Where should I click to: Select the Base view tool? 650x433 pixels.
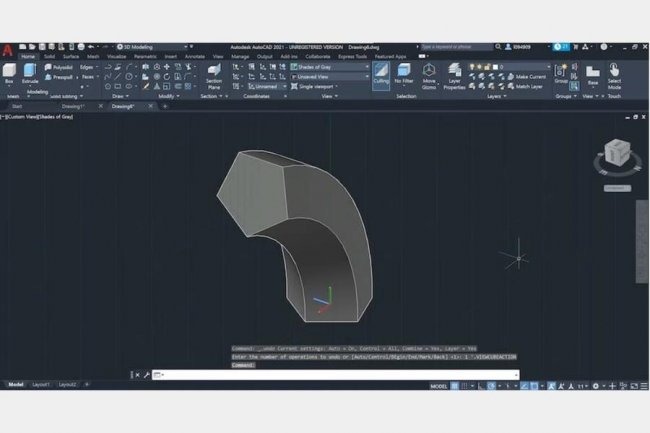tap(593, 75)
